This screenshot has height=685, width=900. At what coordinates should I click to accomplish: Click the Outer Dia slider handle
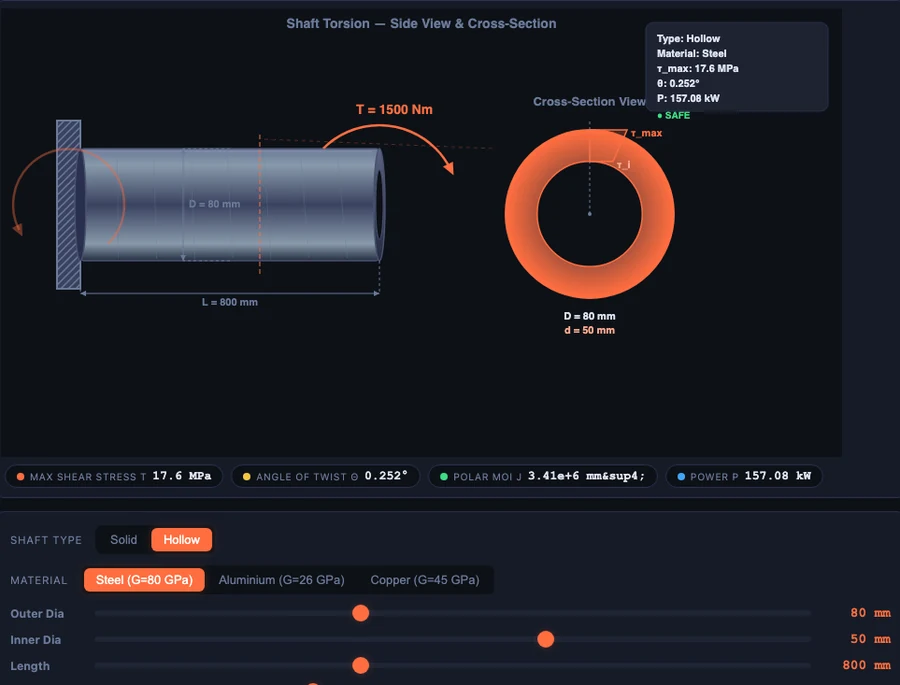tap(360, 613)
